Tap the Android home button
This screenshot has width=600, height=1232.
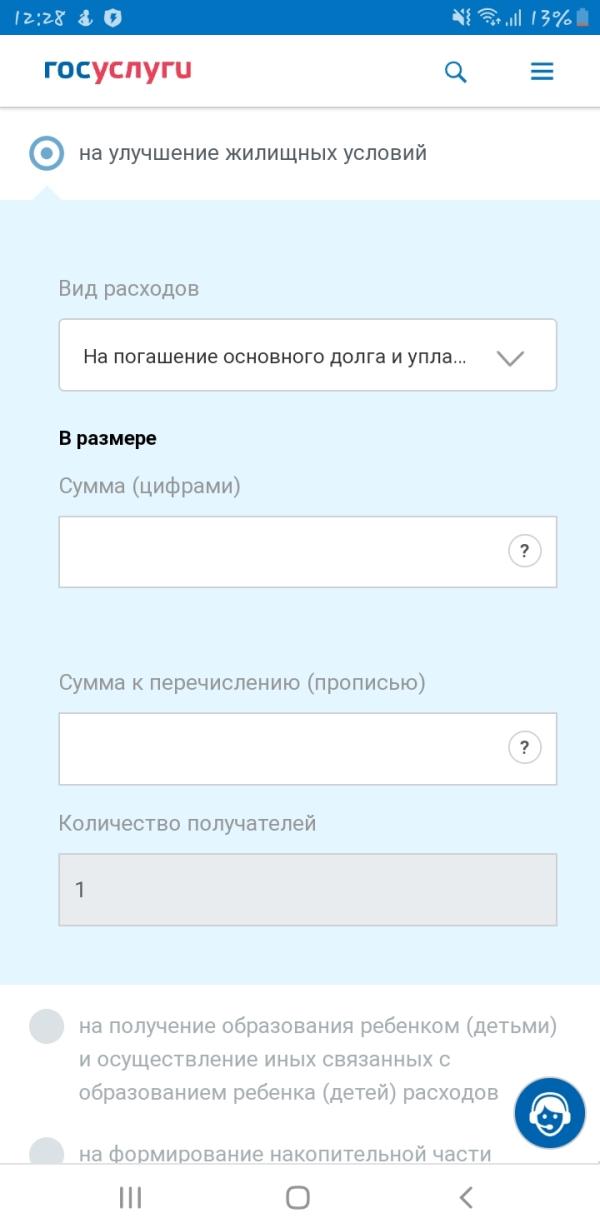coord(299,1196)
